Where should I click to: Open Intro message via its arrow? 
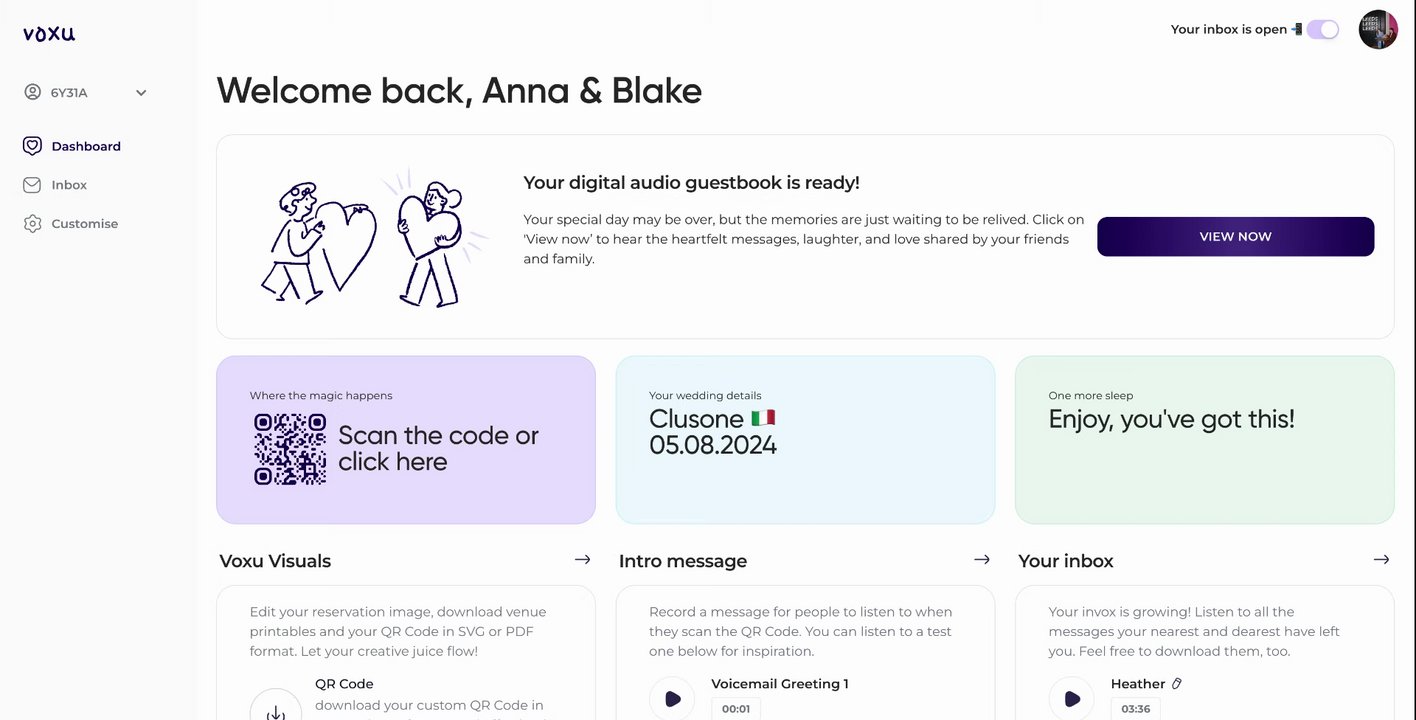pyautogui.click(x=982, y=560)
